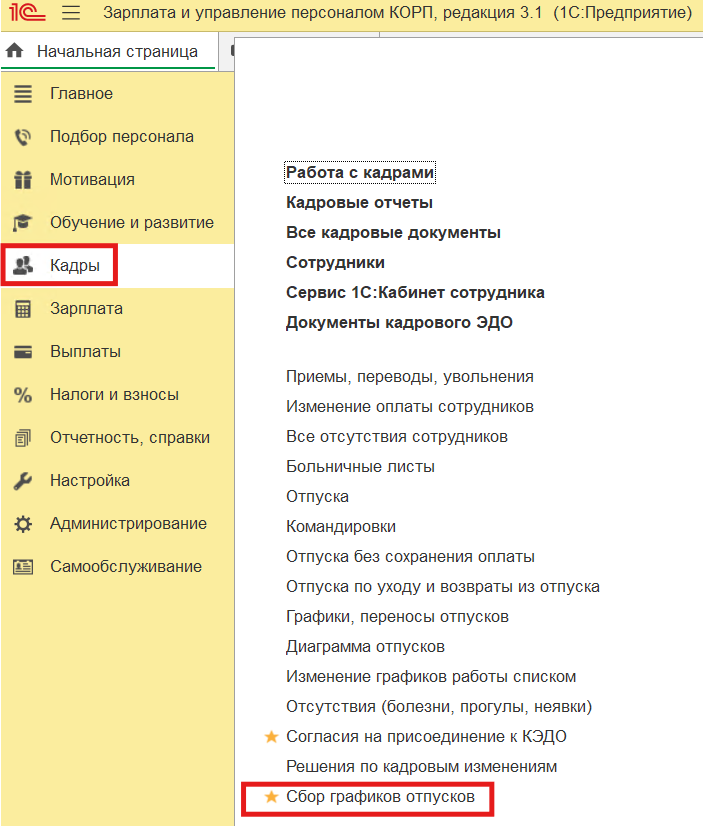Open Сбор графиков отпусков
703x826 pixels.
point(380,796)
